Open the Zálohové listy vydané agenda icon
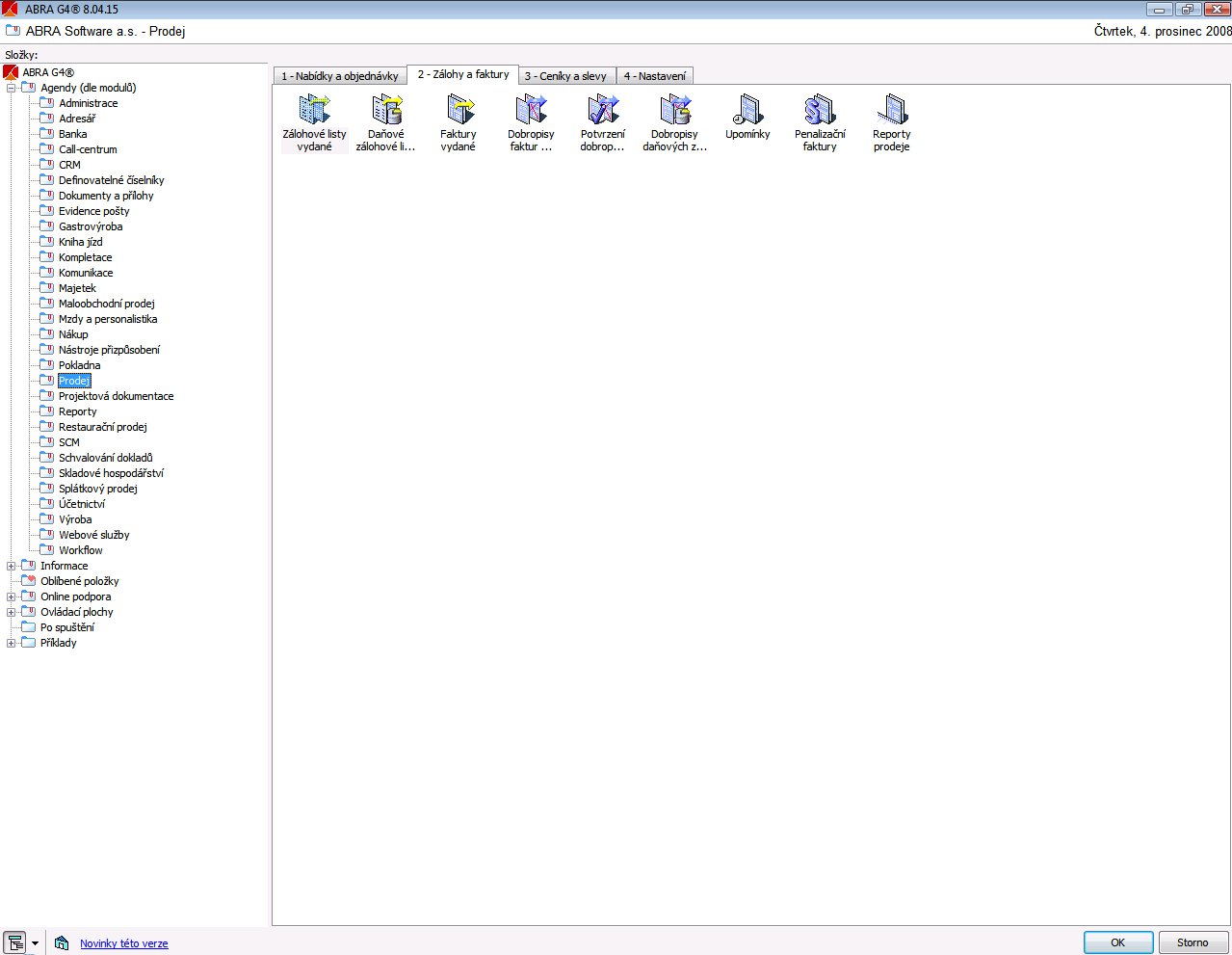1232x955 pixels. coord(314,110)
